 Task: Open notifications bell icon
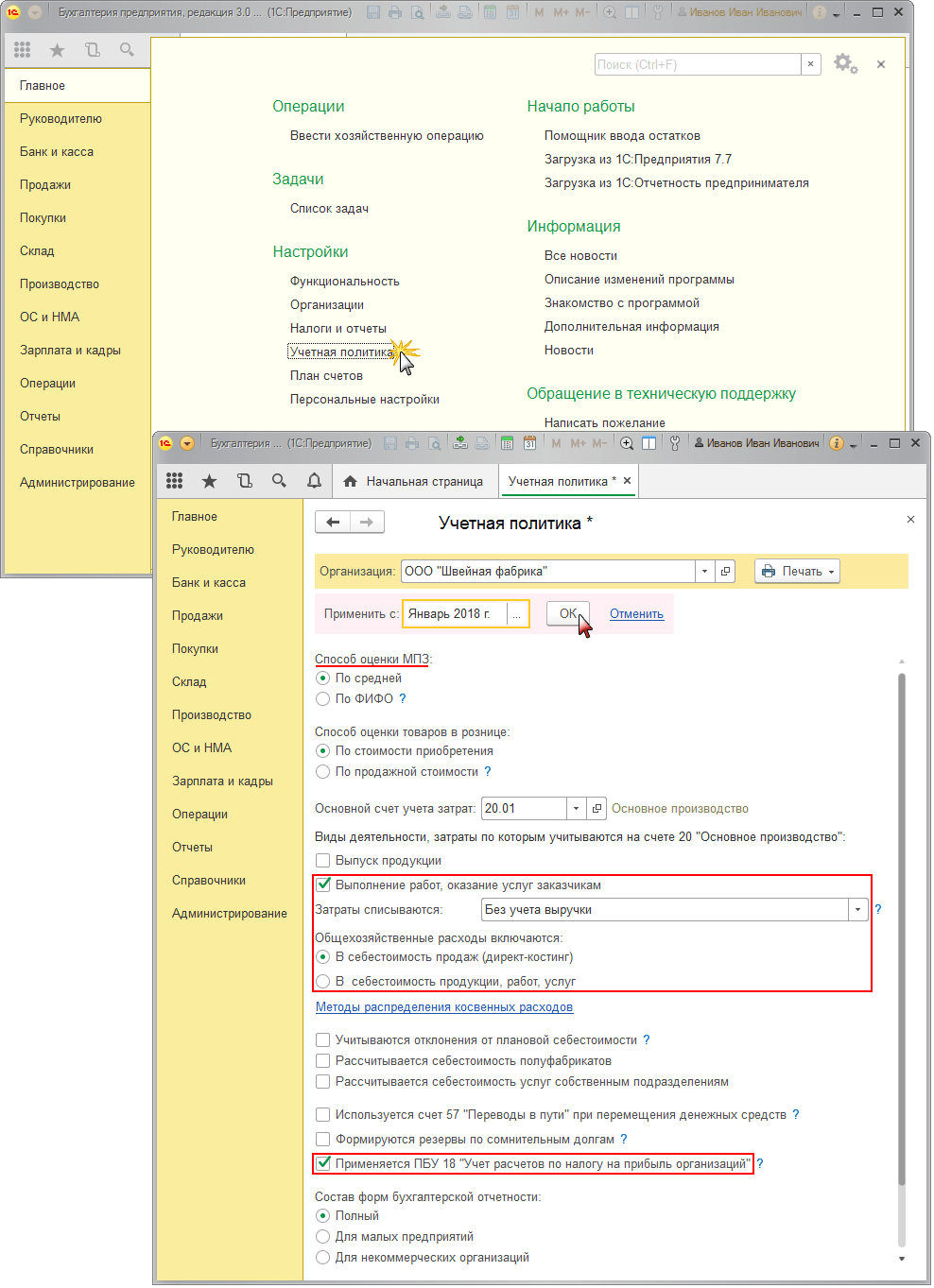314,481
